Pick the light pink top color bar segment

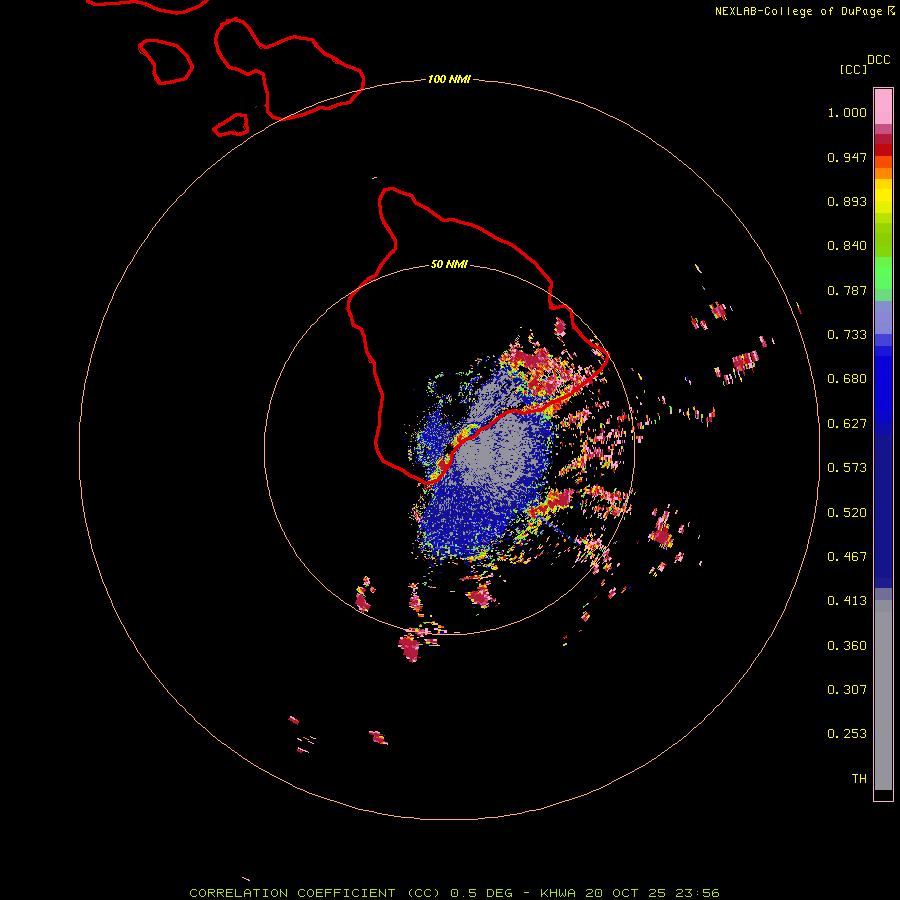coord(883,106)
